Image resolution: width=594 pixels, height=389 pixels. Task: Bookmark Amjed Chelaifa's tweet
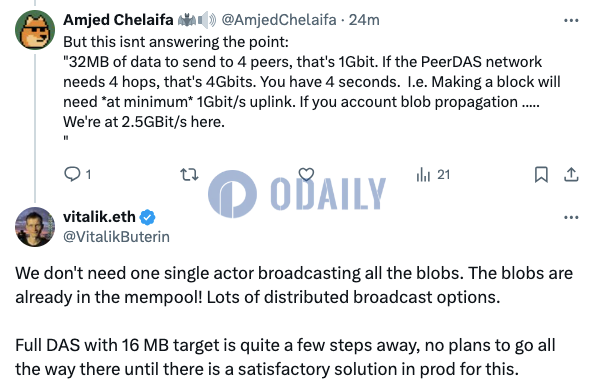pyautogui.click(x=541, y=175)
